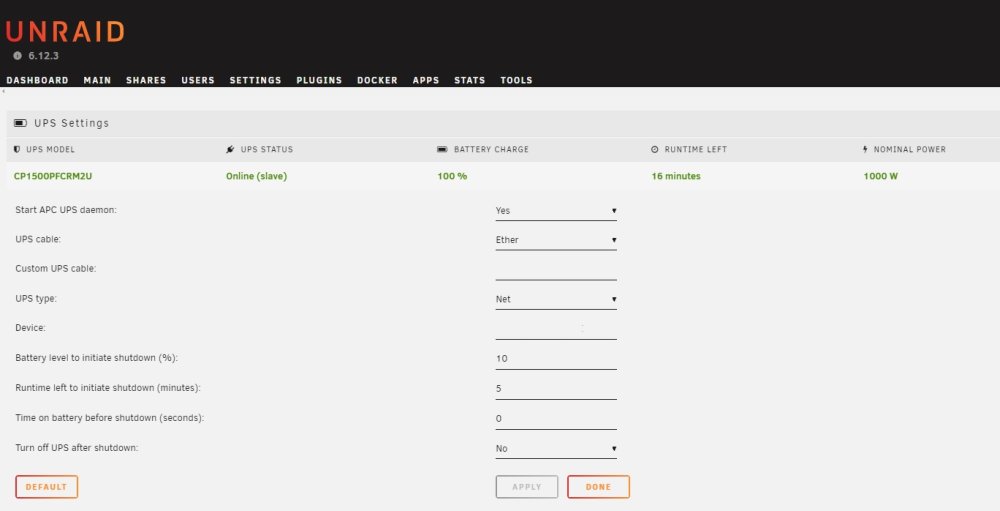Click the 16 minutes runtime value
Screen dimensions: 1000x511
point(676,176)
